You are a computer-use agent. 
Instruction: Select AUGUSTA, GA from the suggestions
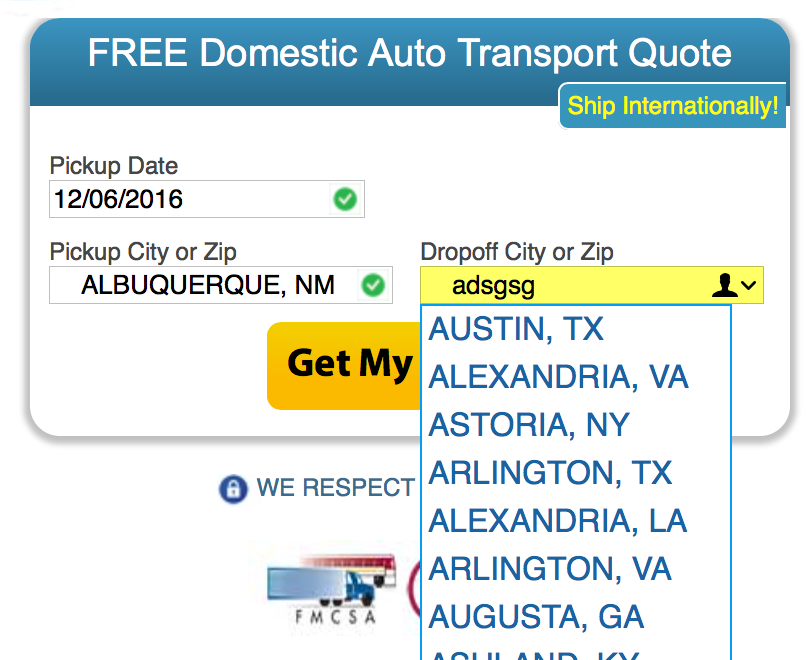tap(536, 617)
